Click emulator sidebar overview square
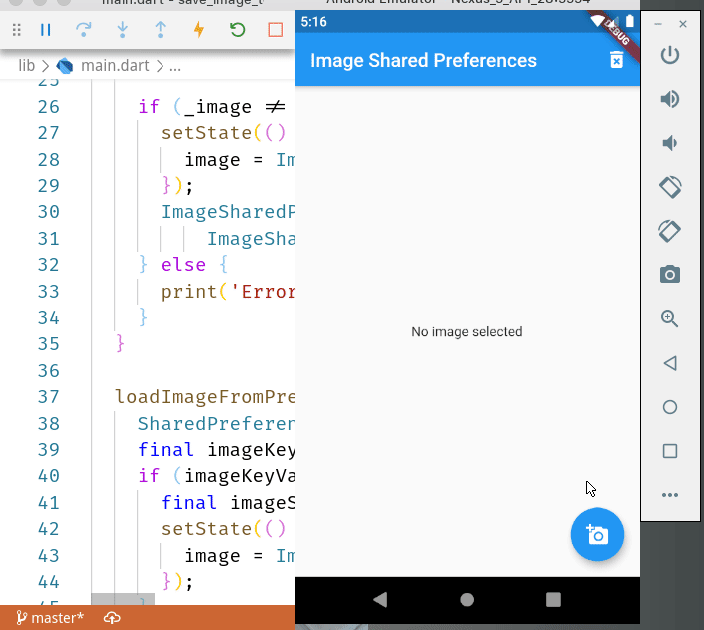The width and height of the screenshot is (704, 630). (x=670, y=451)
